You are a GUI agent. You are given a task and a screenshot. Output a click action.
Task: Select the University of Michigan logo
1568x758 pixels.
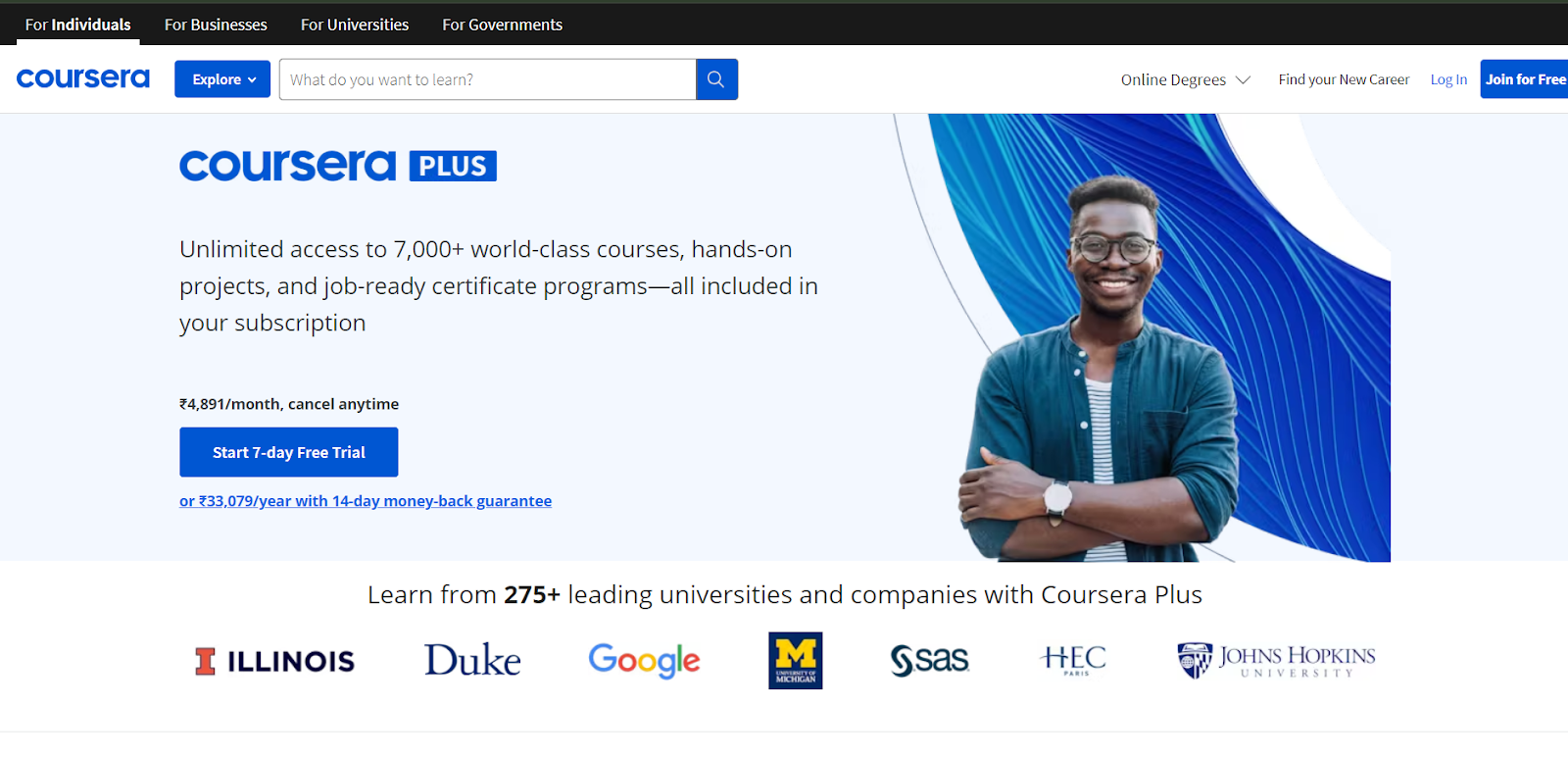[796, 661]
